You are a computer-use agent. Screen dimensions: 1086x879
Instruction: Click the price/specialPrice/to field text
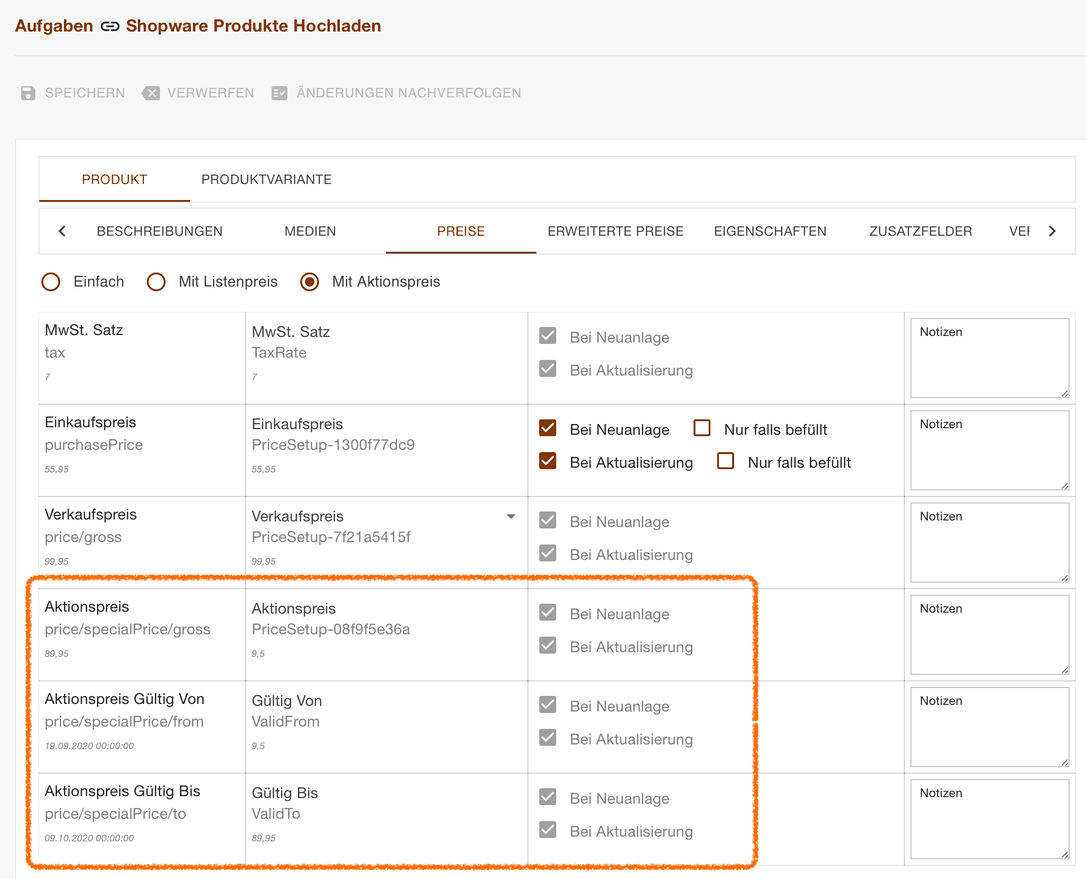coord(116,814)
